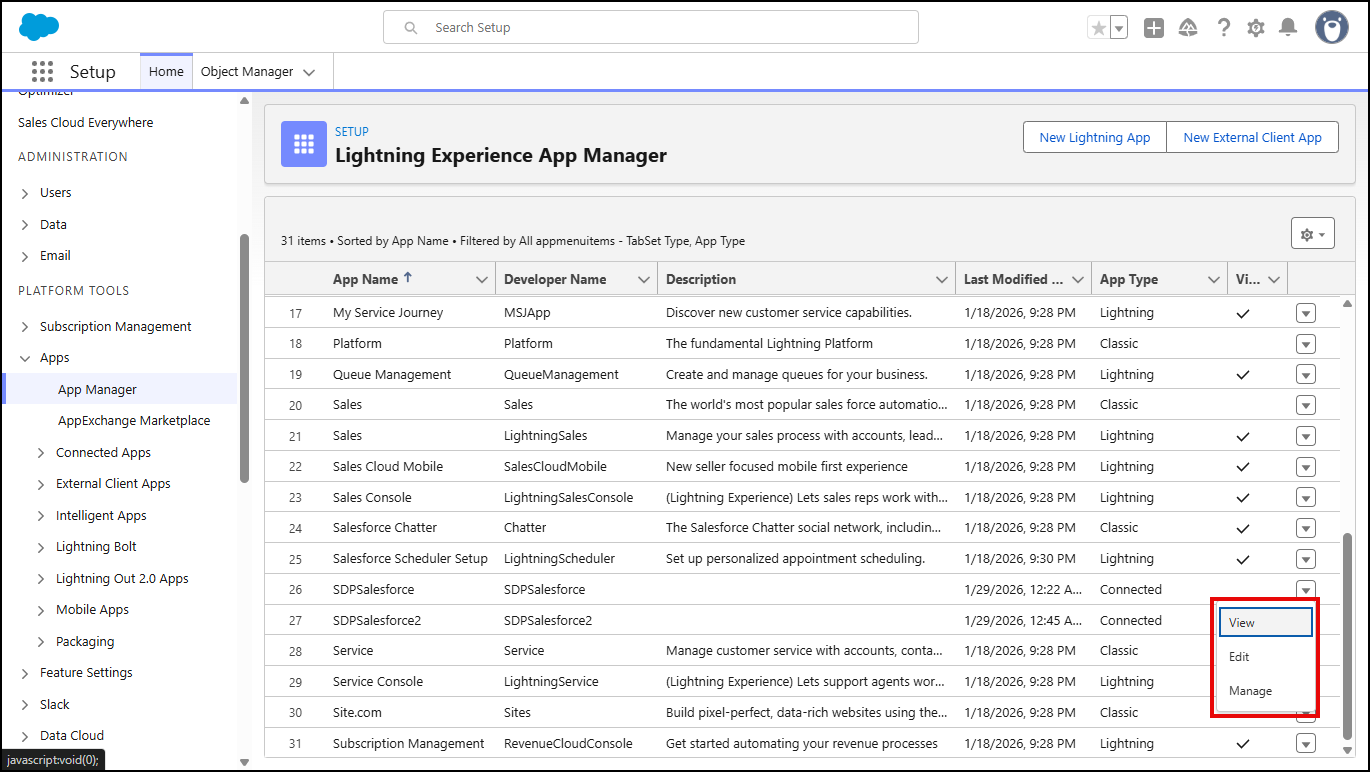Open the Favorites list dropdown arrow
This screenshot has width=1370, height=772.
coord(1119,28)
